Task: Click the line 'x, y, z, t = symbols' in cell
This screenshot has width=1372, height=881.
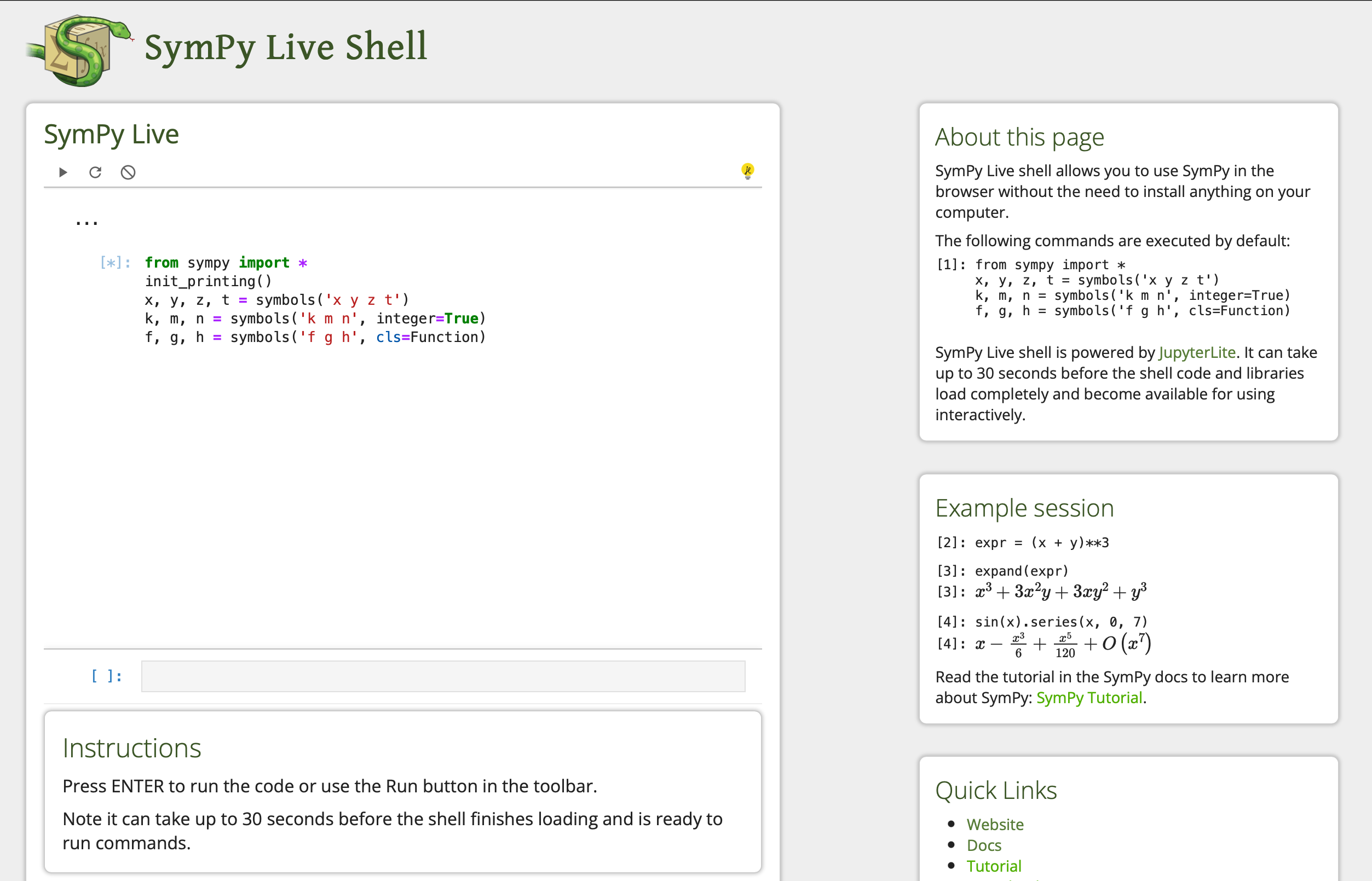Action: (x=277, y=300)
